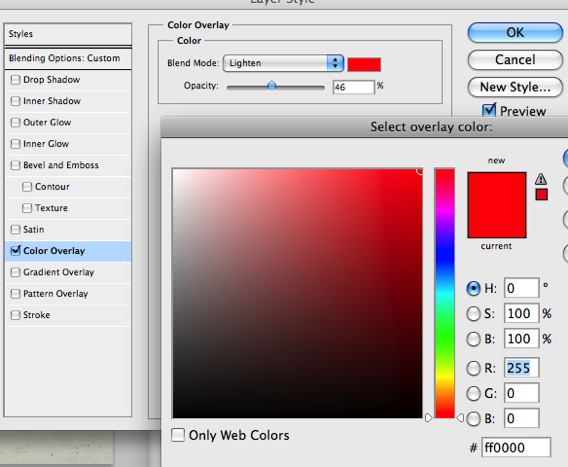Select the G: green radio button
Viewport: 568px width, 467px height.
click(473, 393)
